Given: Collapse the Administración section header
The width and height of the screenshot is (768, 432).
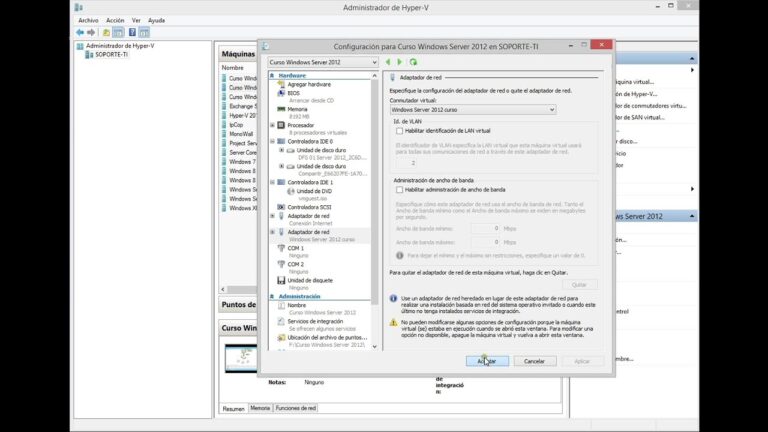Looking at the screenshot, I should (272, 297).
